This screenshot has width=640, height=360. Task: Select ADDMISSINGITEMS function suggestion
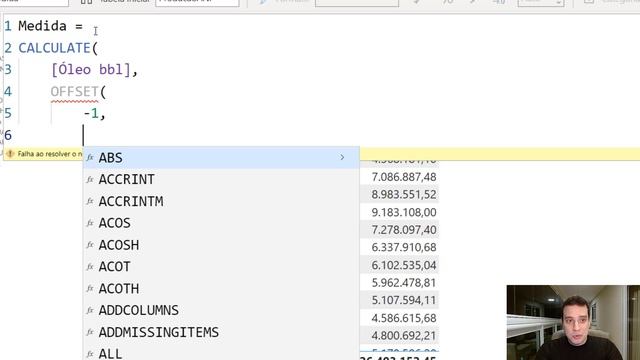[221, 332]
